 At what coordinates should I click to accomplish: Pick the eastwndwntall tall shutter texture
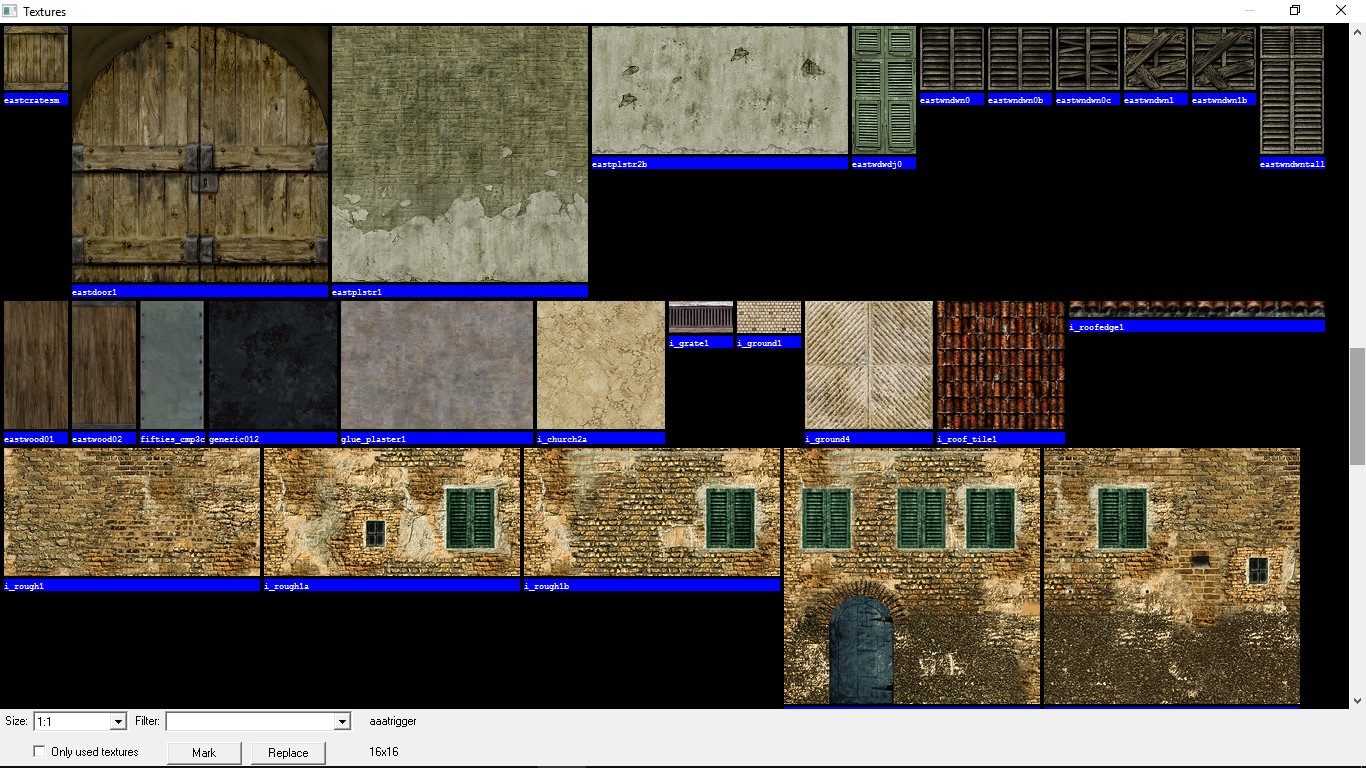(1292, 90)
